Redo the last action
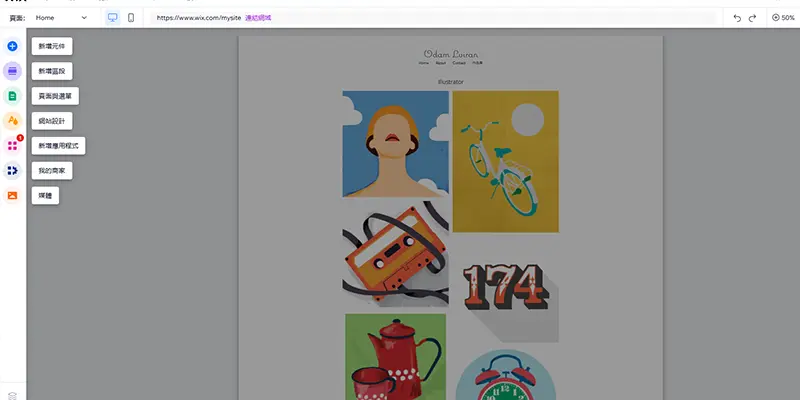This screenshot has height=400, width=800. (x=752, y=18)
